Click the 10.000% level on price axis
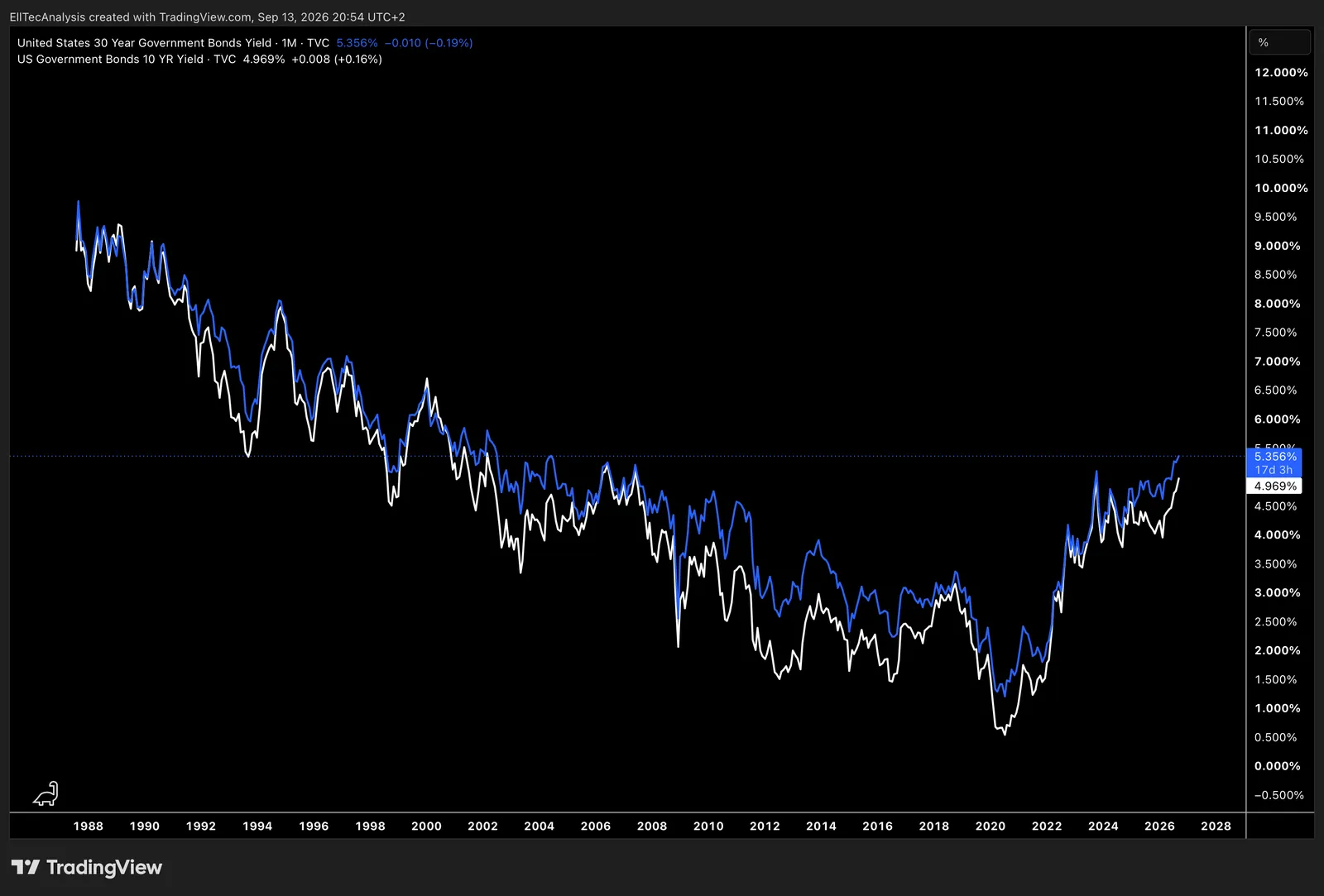This screenshot has height=896, width=1324. 1281,188
